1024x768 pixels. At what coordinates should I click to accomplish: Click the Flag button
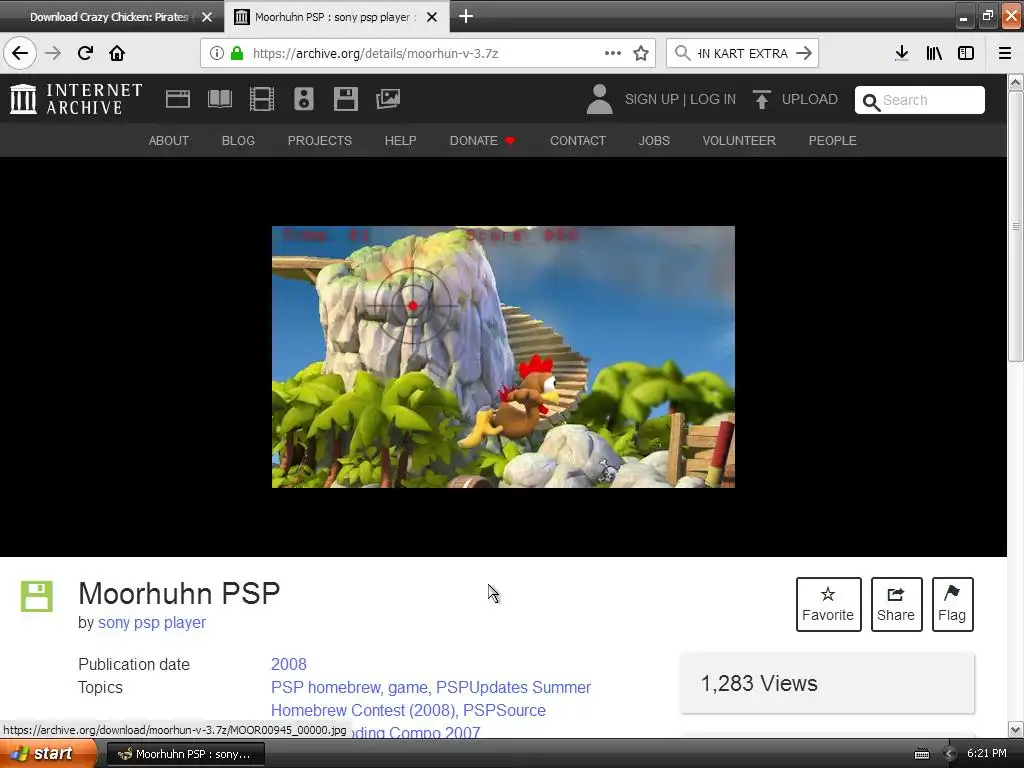tap(952, 604)
